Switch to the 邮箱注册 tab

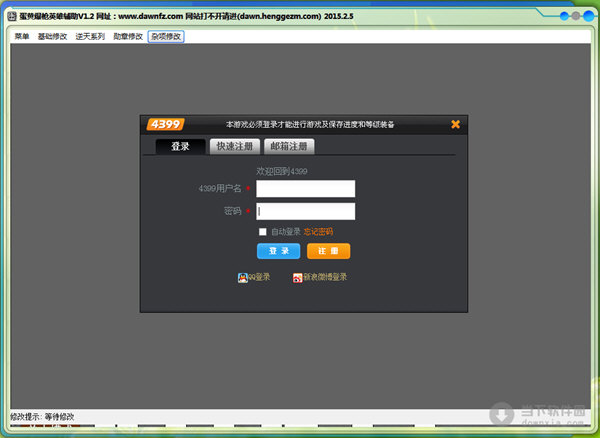point(289,146)
